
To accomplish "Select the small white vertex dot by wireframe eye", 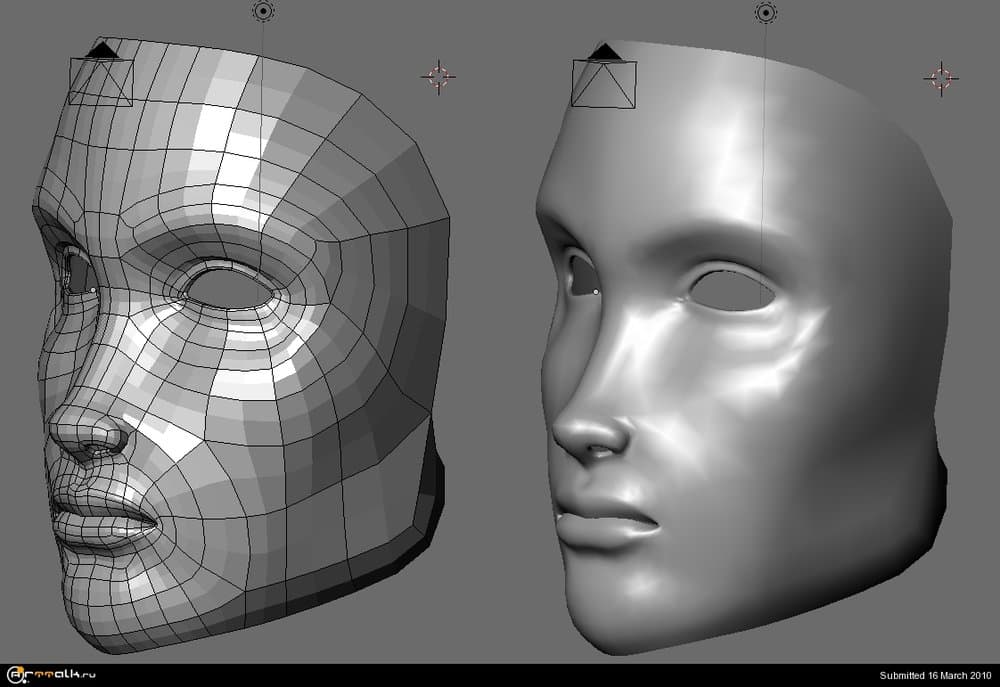I will (x=92, y=290).
